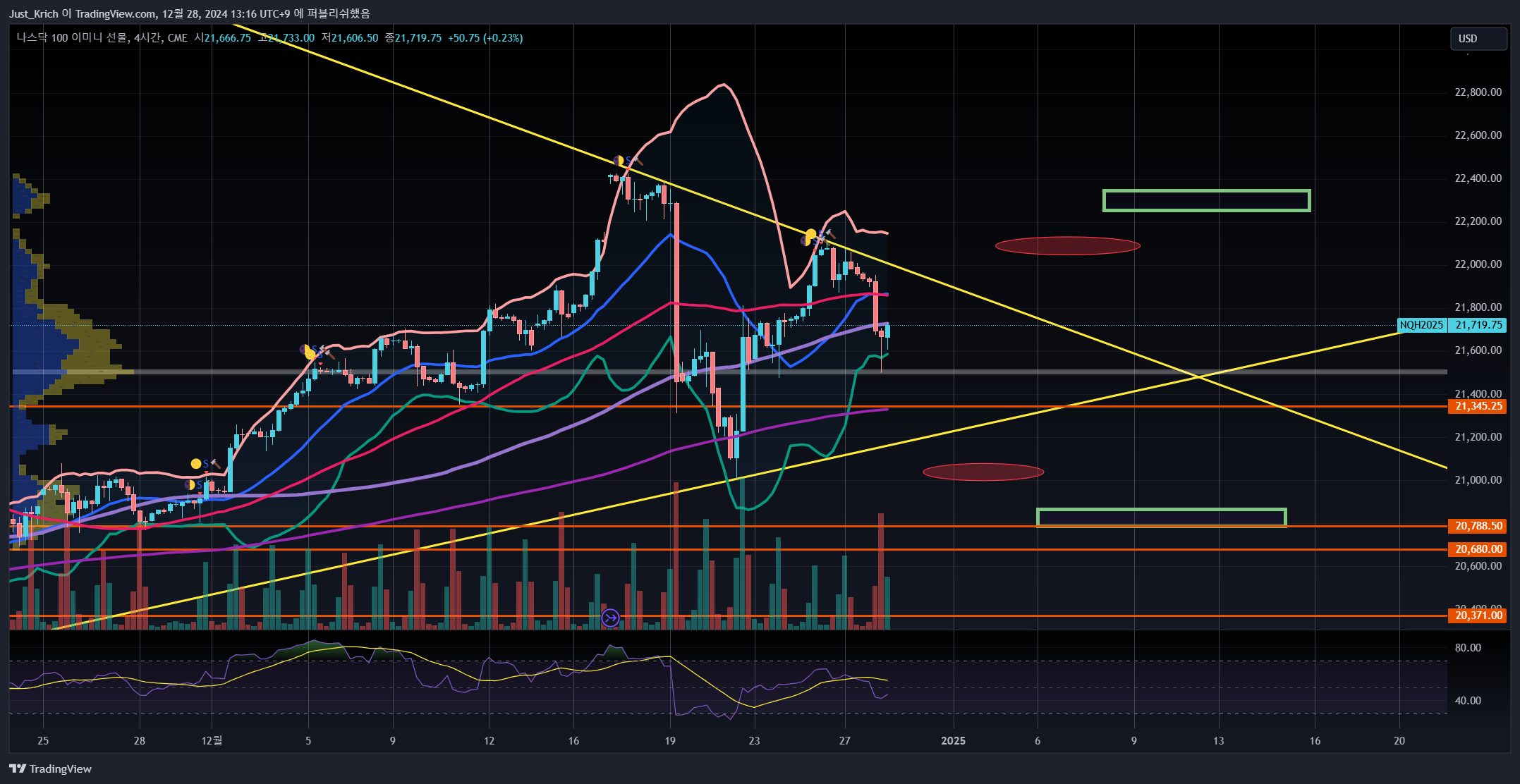Click the TradingView.com text in header
This screenshot has height=784, width=1520.
[x=116, y=13]
